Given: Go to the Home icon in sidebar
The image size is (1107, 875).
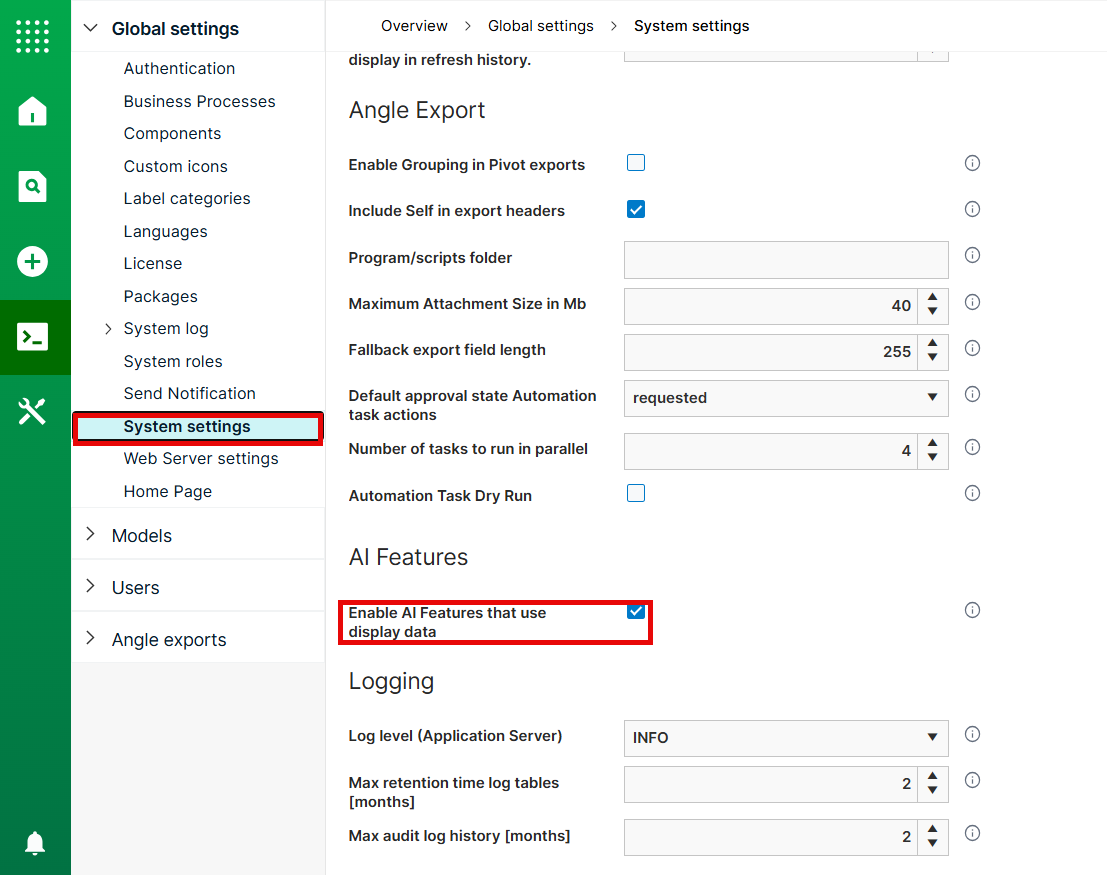Looking at the screenshot, I should [32, 112].
